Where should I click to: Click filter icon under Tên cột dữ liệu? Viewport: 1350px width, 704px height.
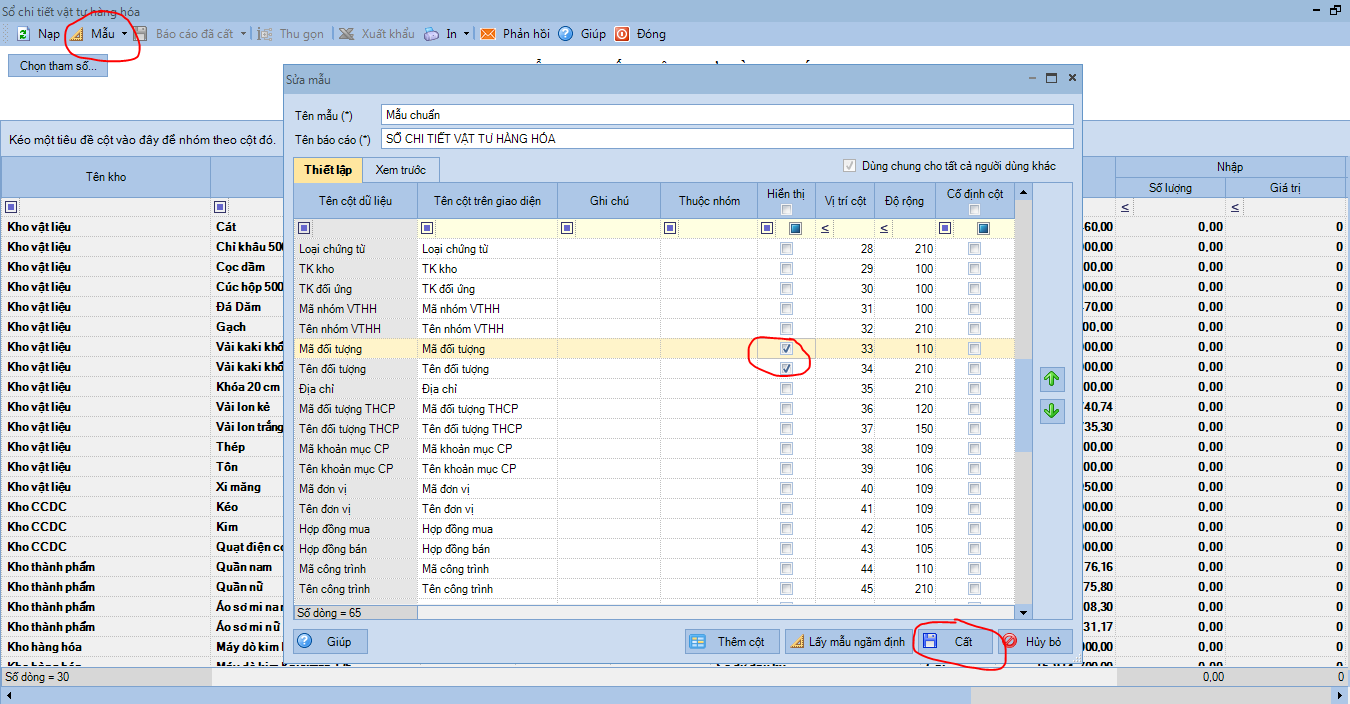304,228
